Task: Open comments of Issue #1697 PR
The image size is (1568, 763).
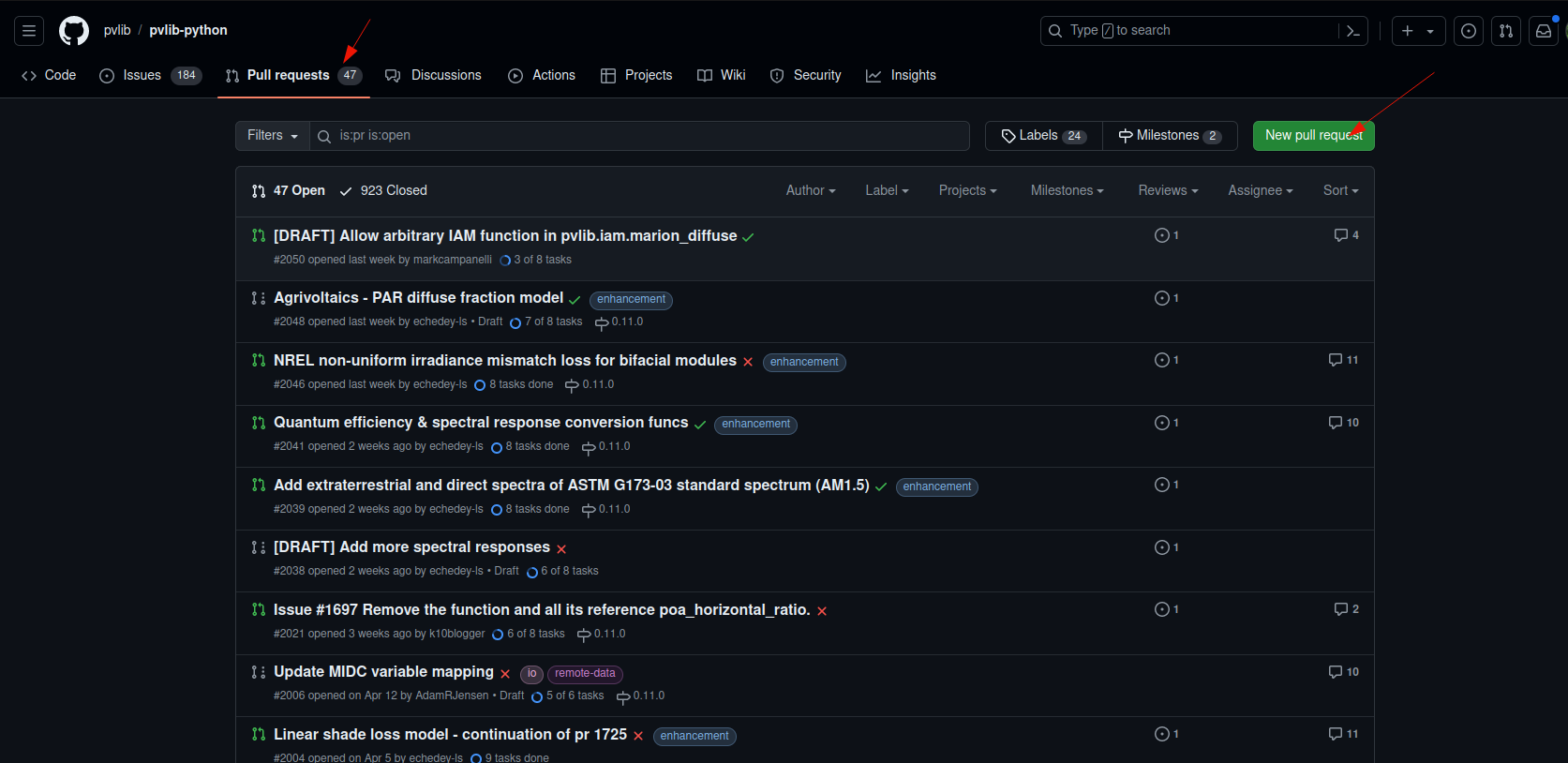Action: 1347,609
